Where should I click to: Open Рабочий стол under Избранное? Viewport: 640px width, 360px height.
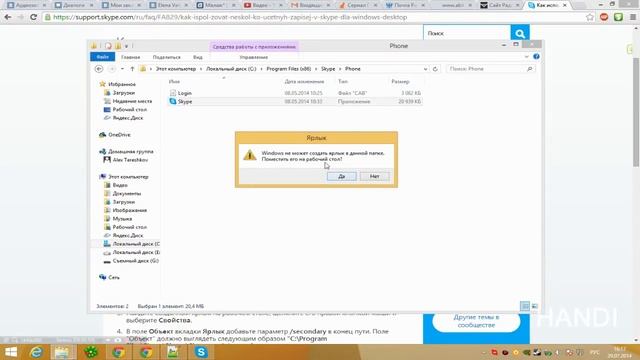click(129, 109)
